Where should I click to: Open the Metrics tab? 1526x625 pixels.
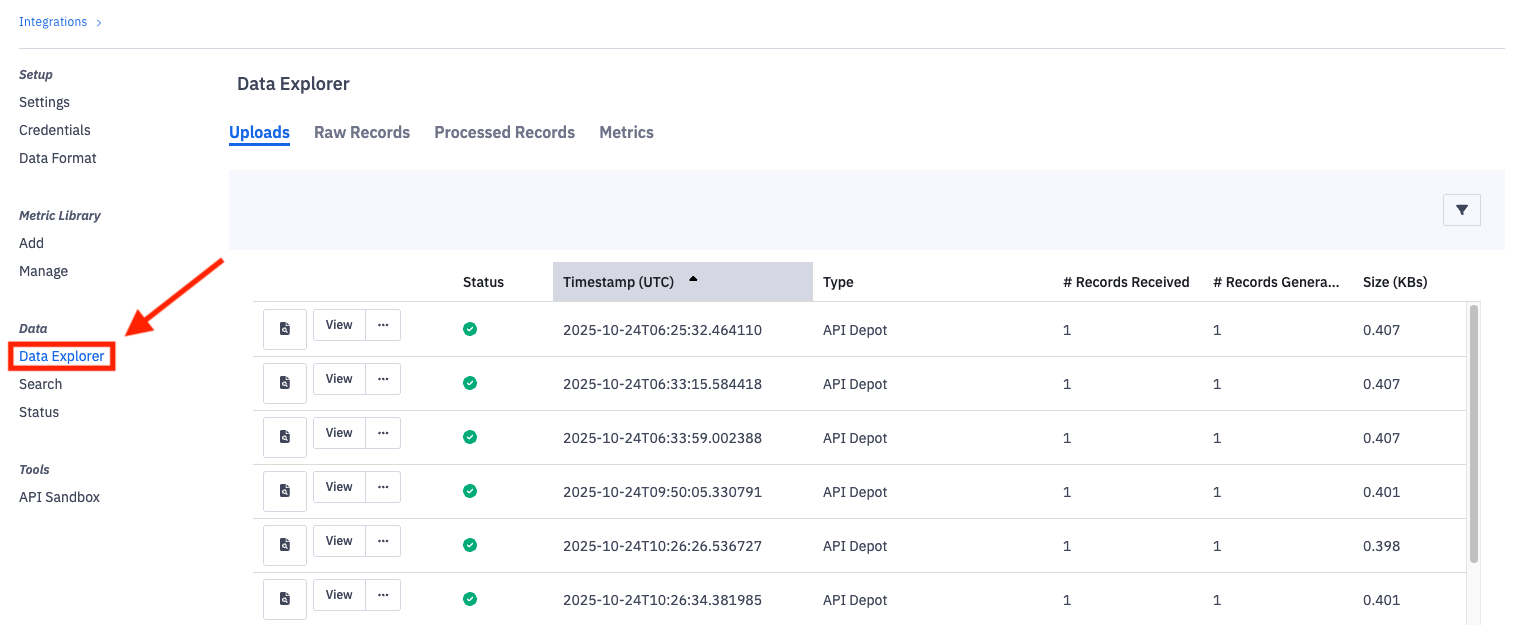tap(626, 132)
